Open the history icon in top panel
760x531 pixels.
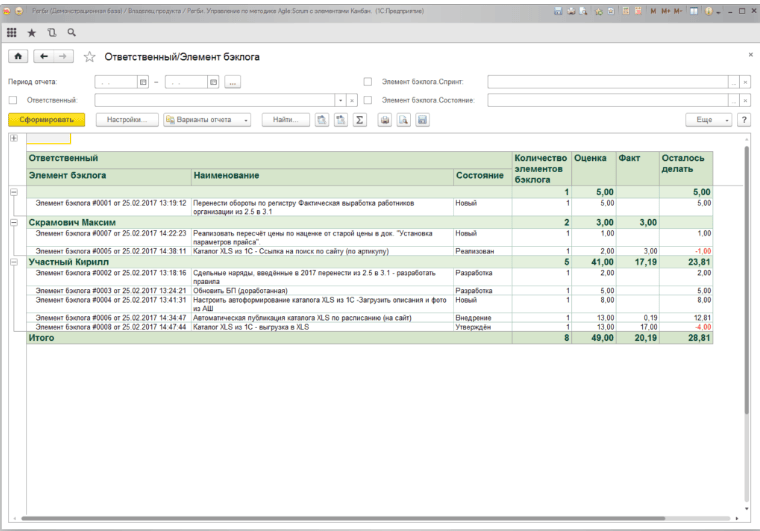point(52,32)
